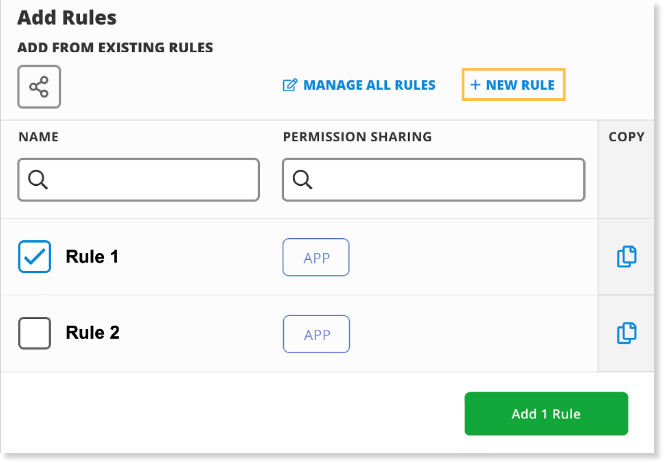
Task: Create a rule with the New Rule button
Action: (x=513, y=85)
